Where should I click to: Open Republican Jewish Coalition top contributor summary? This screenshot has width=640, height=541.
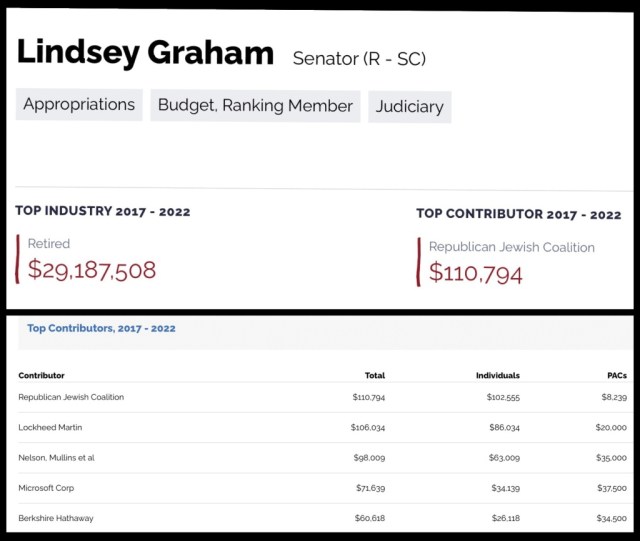coord(511,247)
